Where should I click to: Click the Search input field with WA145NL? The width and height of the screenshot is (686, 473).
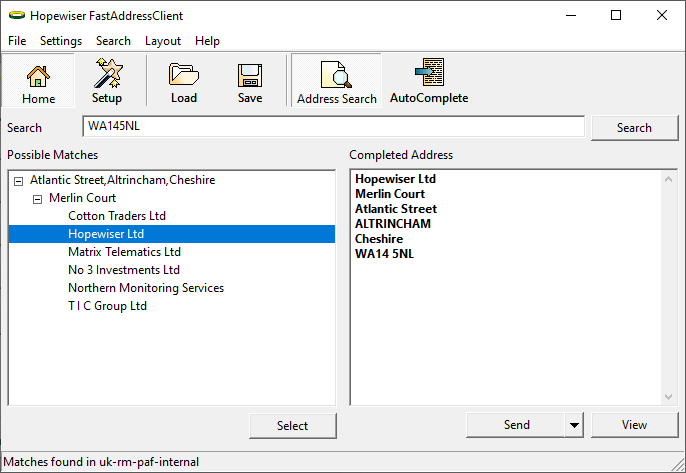[x=333, y=126]
